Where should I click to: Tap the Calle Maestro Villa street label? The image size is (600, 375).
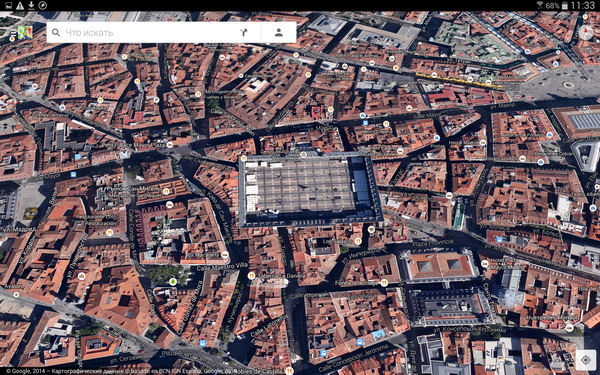[222, 267]
